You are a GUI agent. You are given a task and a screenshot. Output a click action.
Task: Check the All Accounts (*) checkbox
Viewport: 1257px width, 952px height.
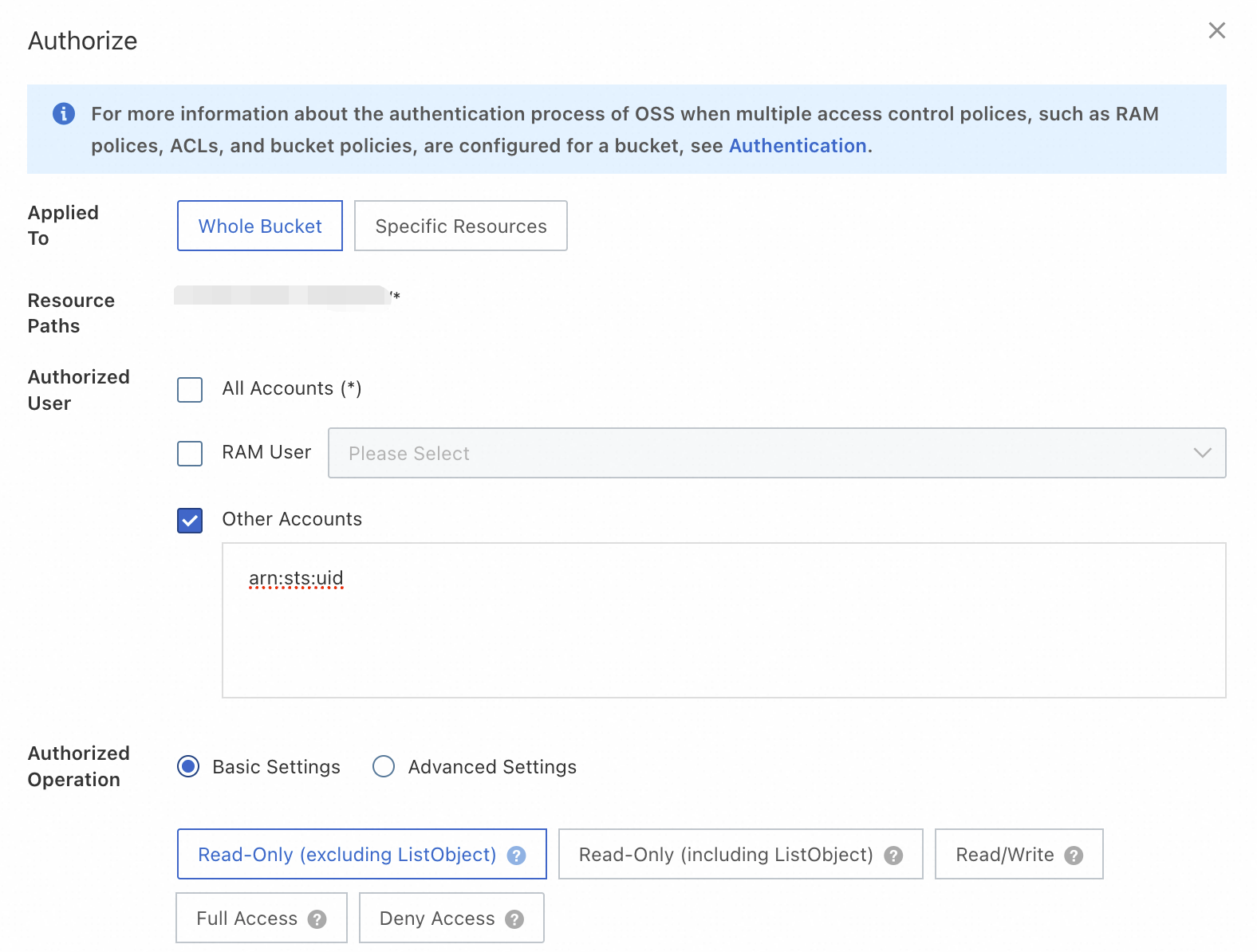pyautogui.click(x=190, y=390)
